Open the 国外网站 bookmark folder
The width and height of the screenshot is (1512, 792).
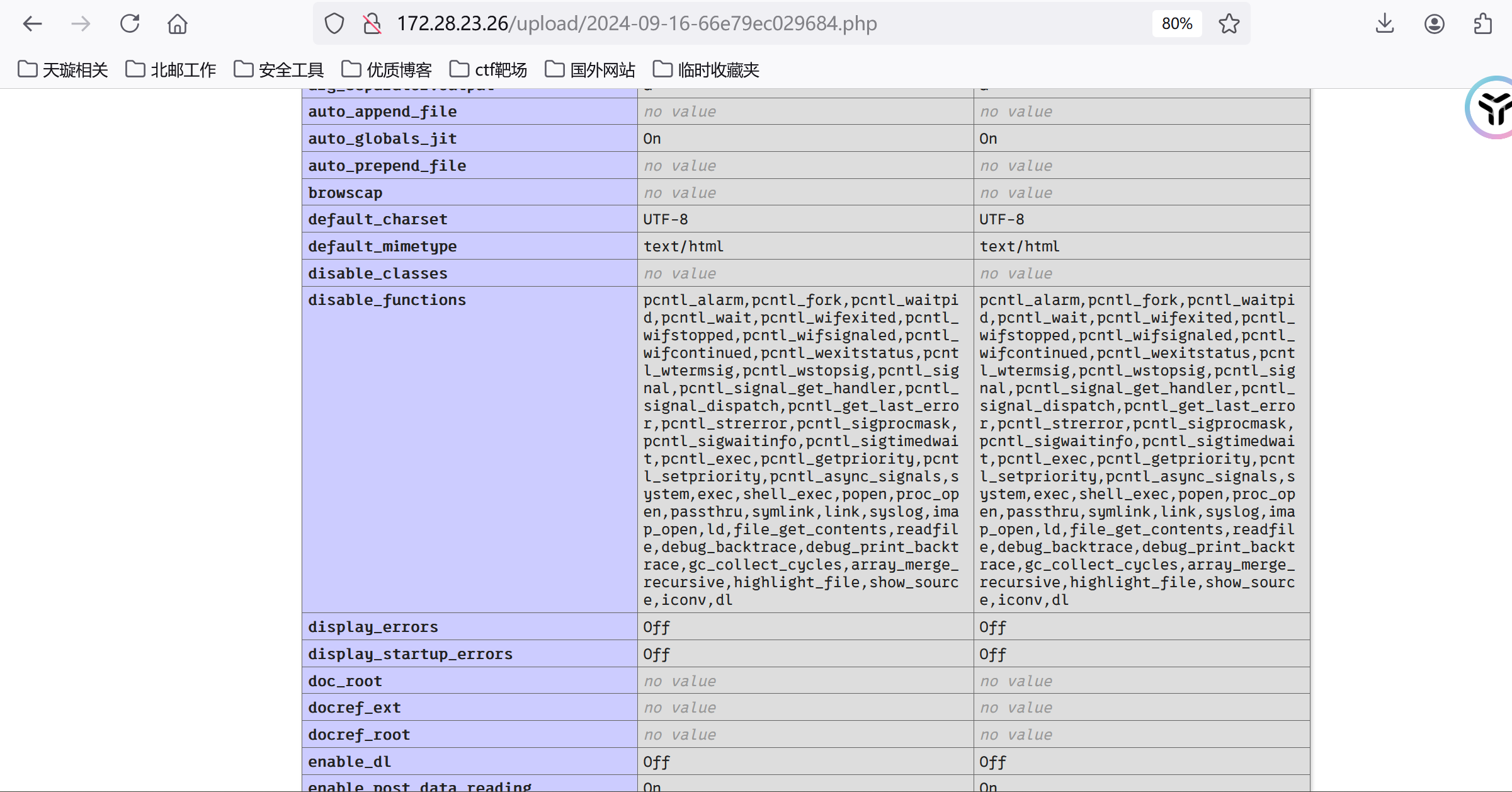(x=590, y=69)
